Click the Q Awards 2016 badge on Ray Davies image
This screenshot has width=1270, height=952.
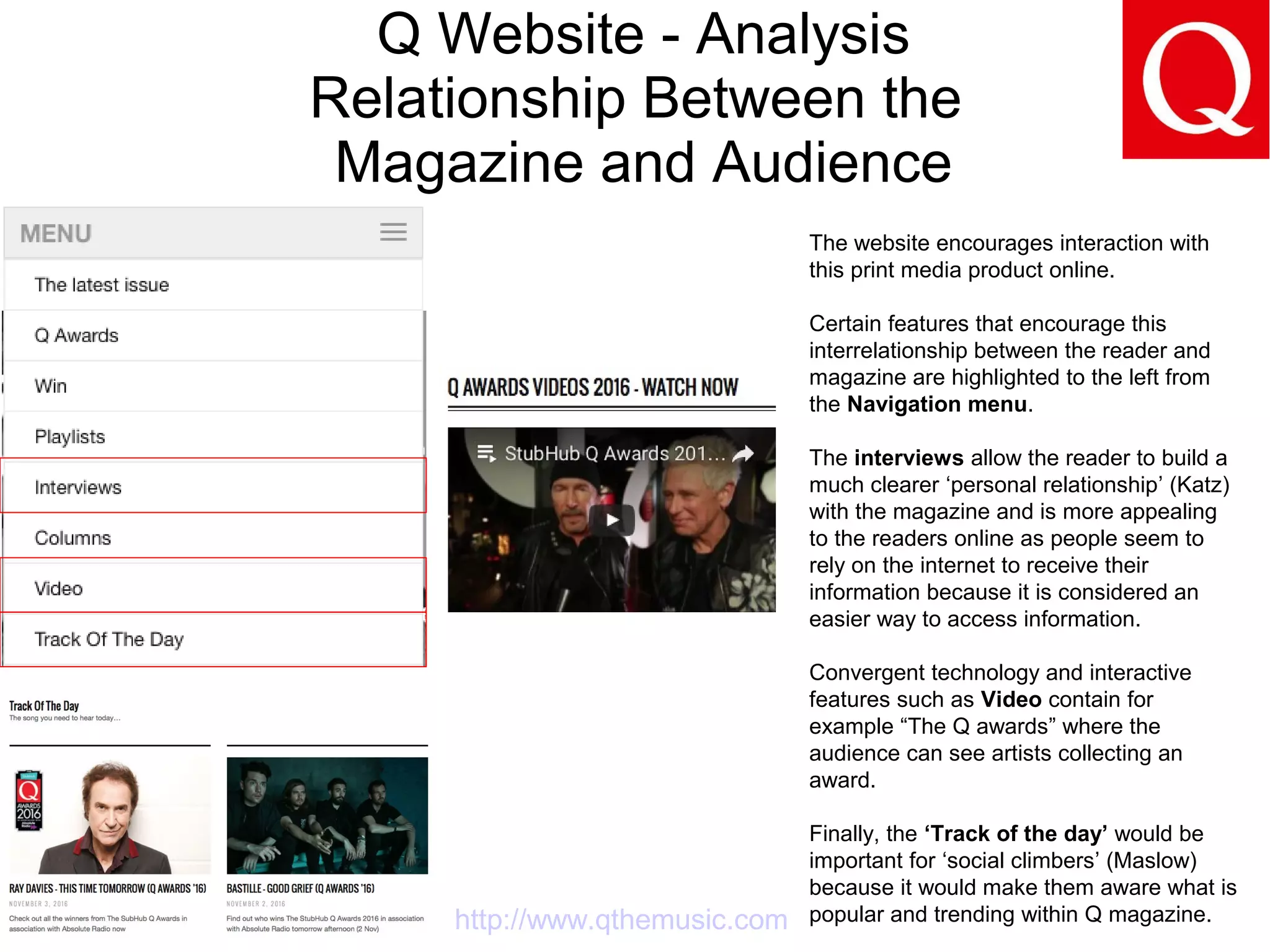coord(29,800)
